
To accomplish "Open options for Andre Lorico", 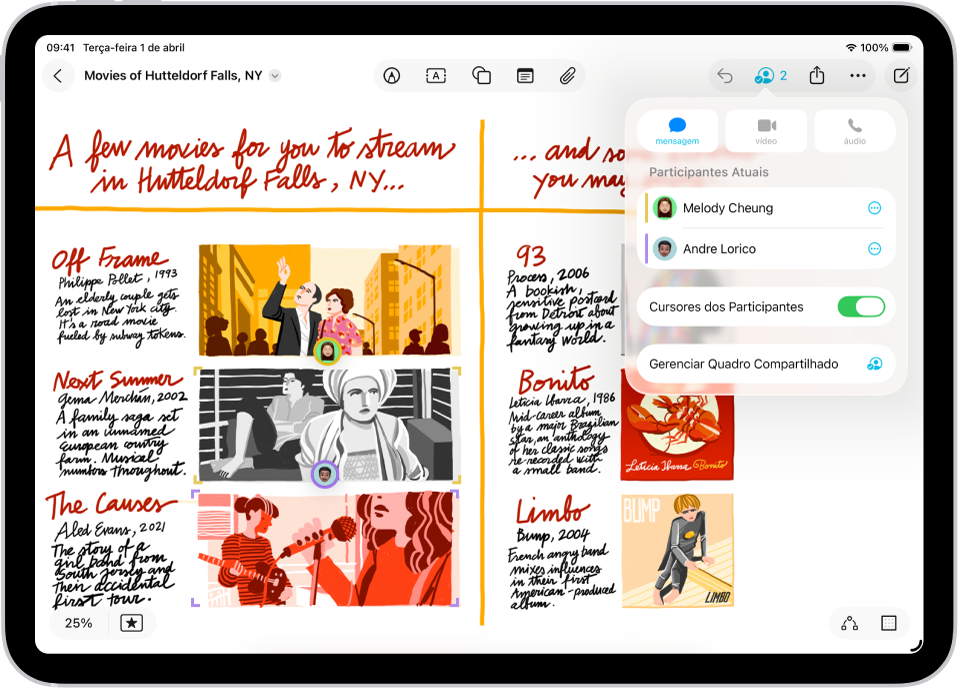I will click(875, 249).
